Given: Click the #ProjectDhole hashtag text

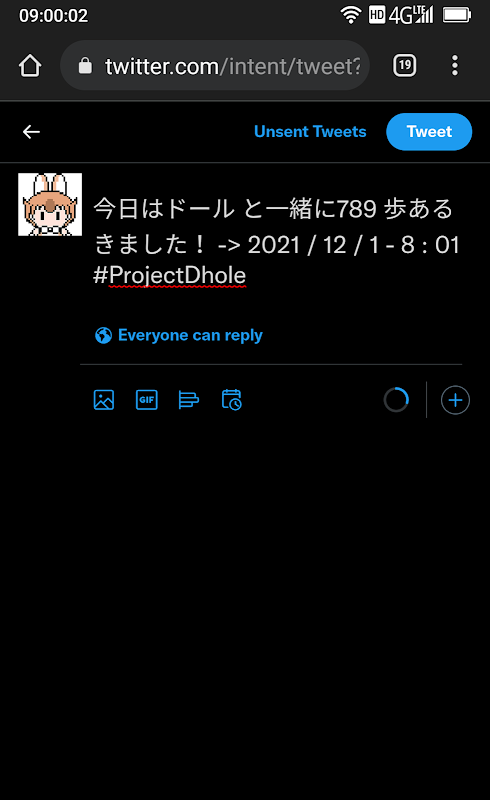Looking at the screenshot, I should (170, 276).
